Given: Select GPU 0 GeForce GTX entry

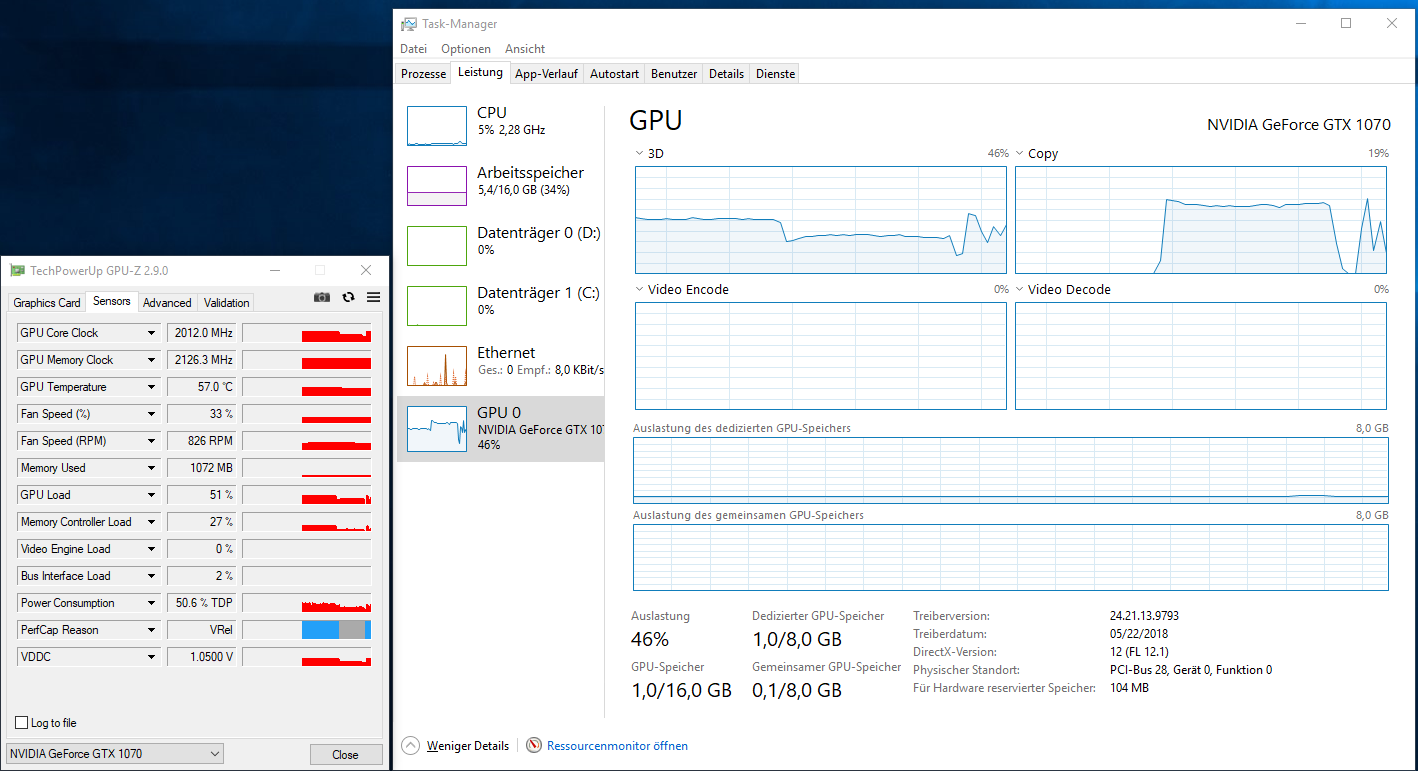Looking at the screenshot, I should (501, 428).
